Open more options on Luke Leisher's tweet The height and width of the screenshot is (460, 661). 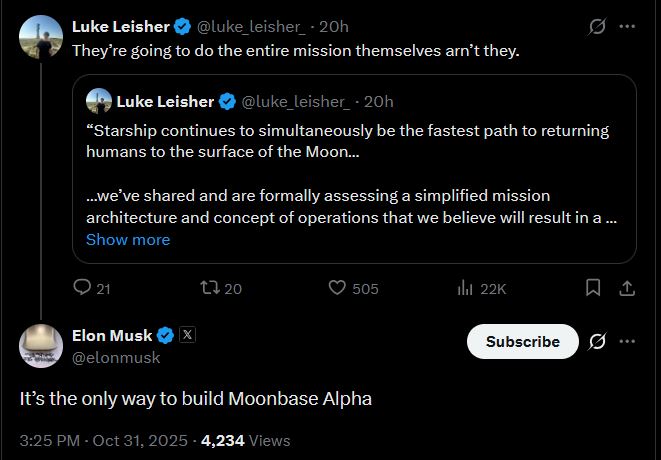(627, 26)
